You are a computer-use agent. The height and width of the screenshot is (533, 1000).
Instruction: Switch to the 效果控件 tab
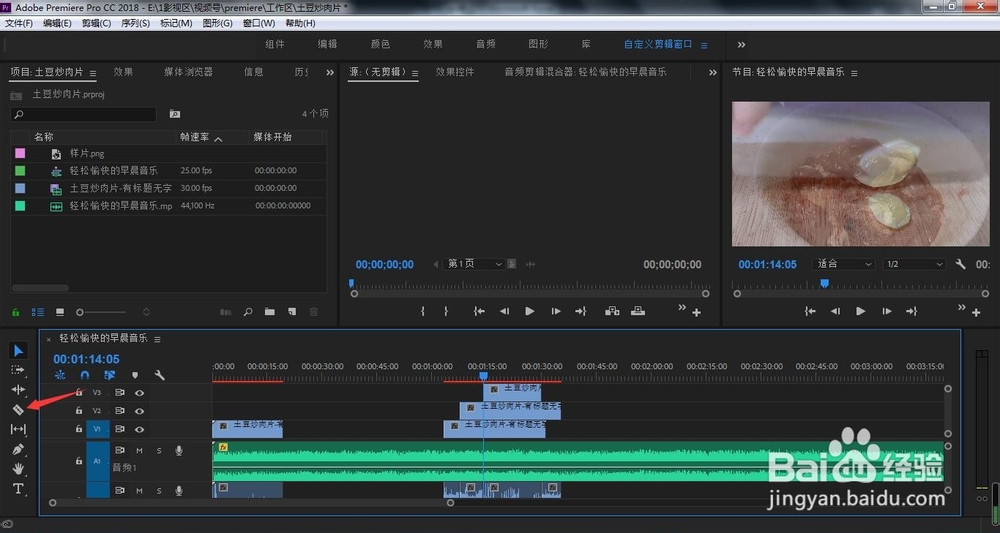coord(455,72)
